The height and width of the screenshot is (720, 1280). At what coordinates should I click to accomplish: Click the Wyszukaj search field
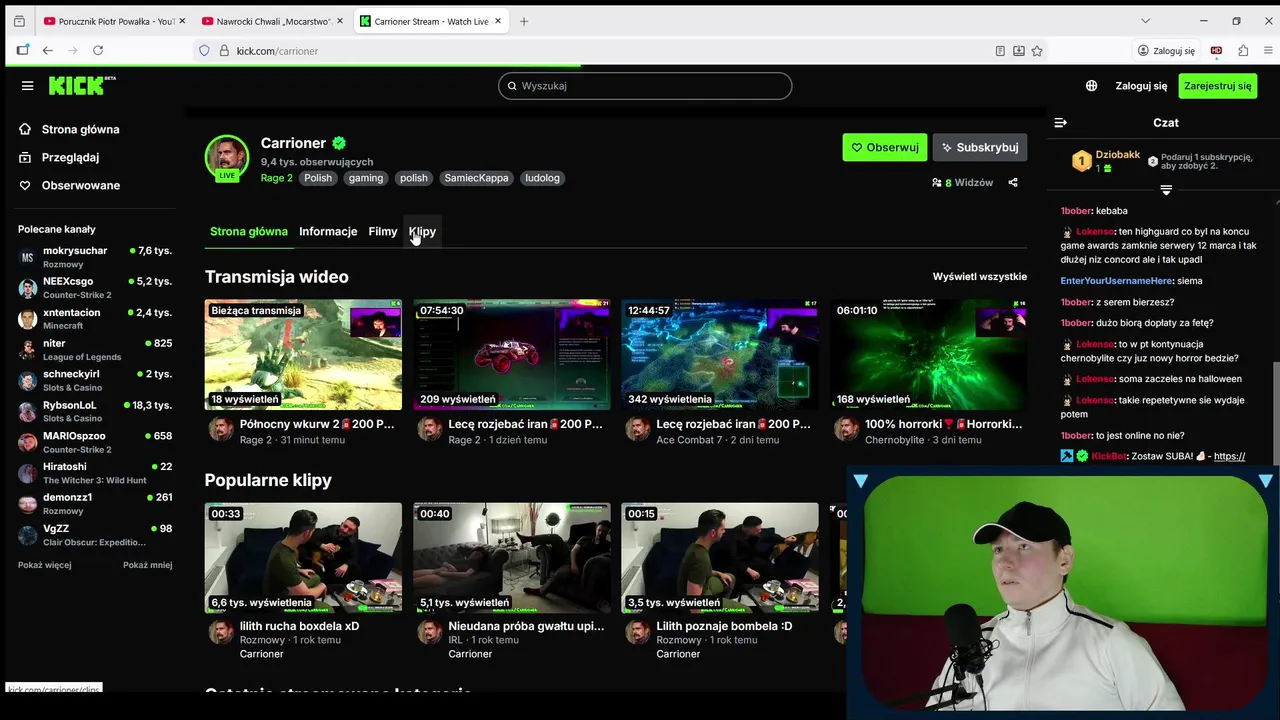(645, 86)
